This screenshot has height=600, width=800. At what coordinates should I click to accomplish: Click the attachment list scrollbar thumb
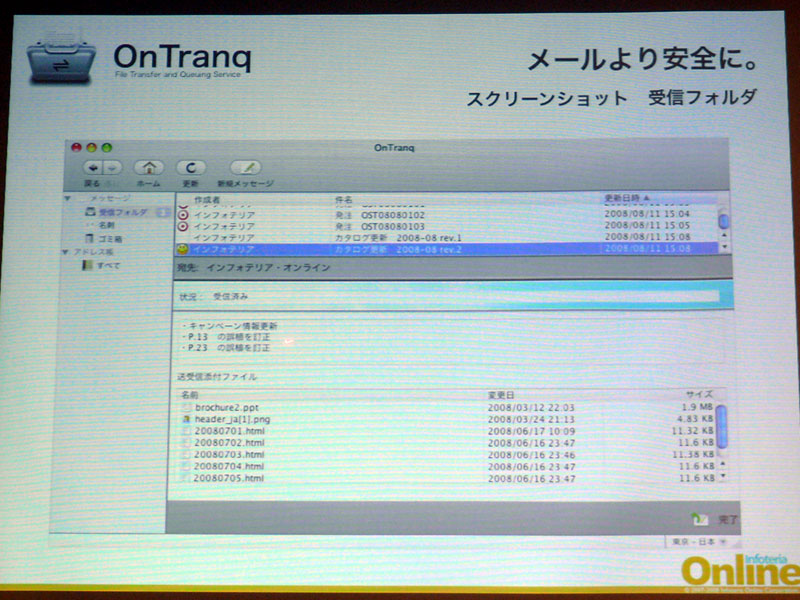[x=721, y=427]
